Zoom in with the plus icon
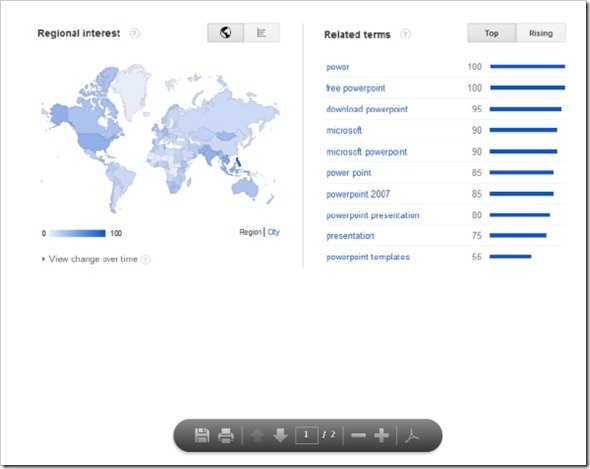The height and width of the screenshot is (469, 590). click(381, 435)
